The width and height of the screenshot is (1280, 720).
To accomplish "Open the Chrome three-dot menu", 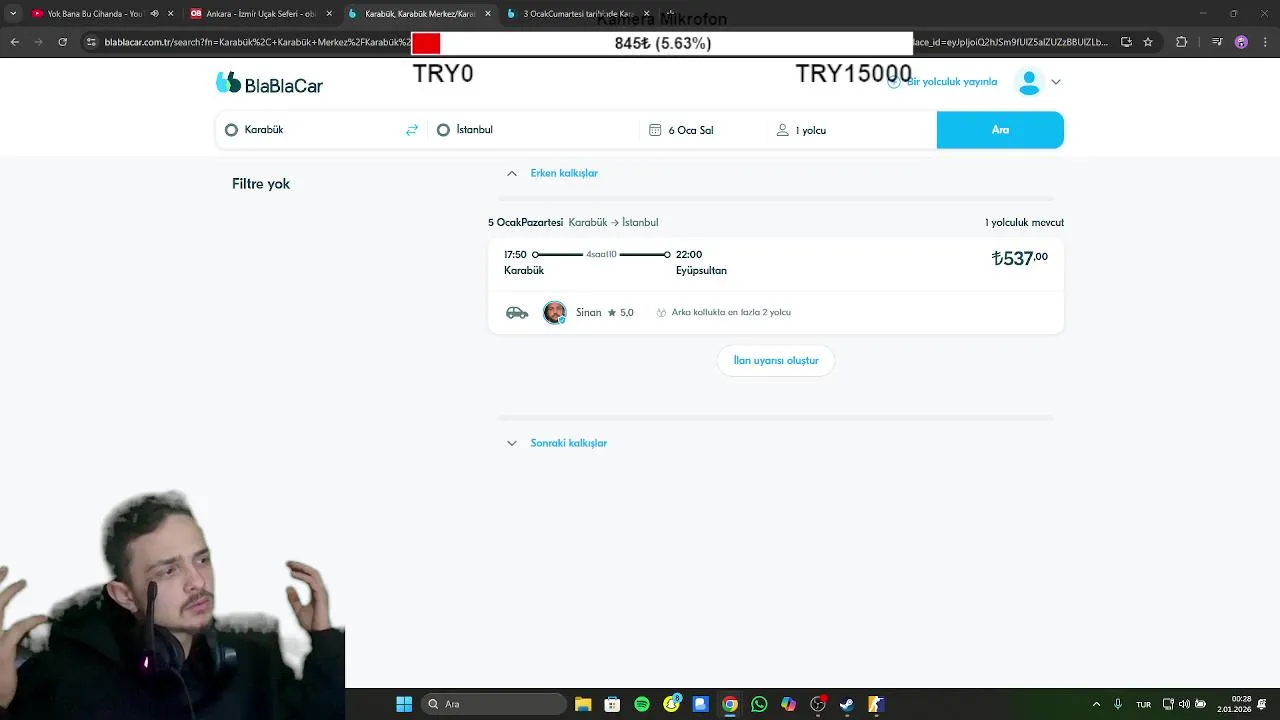I will click(1264, 42).
